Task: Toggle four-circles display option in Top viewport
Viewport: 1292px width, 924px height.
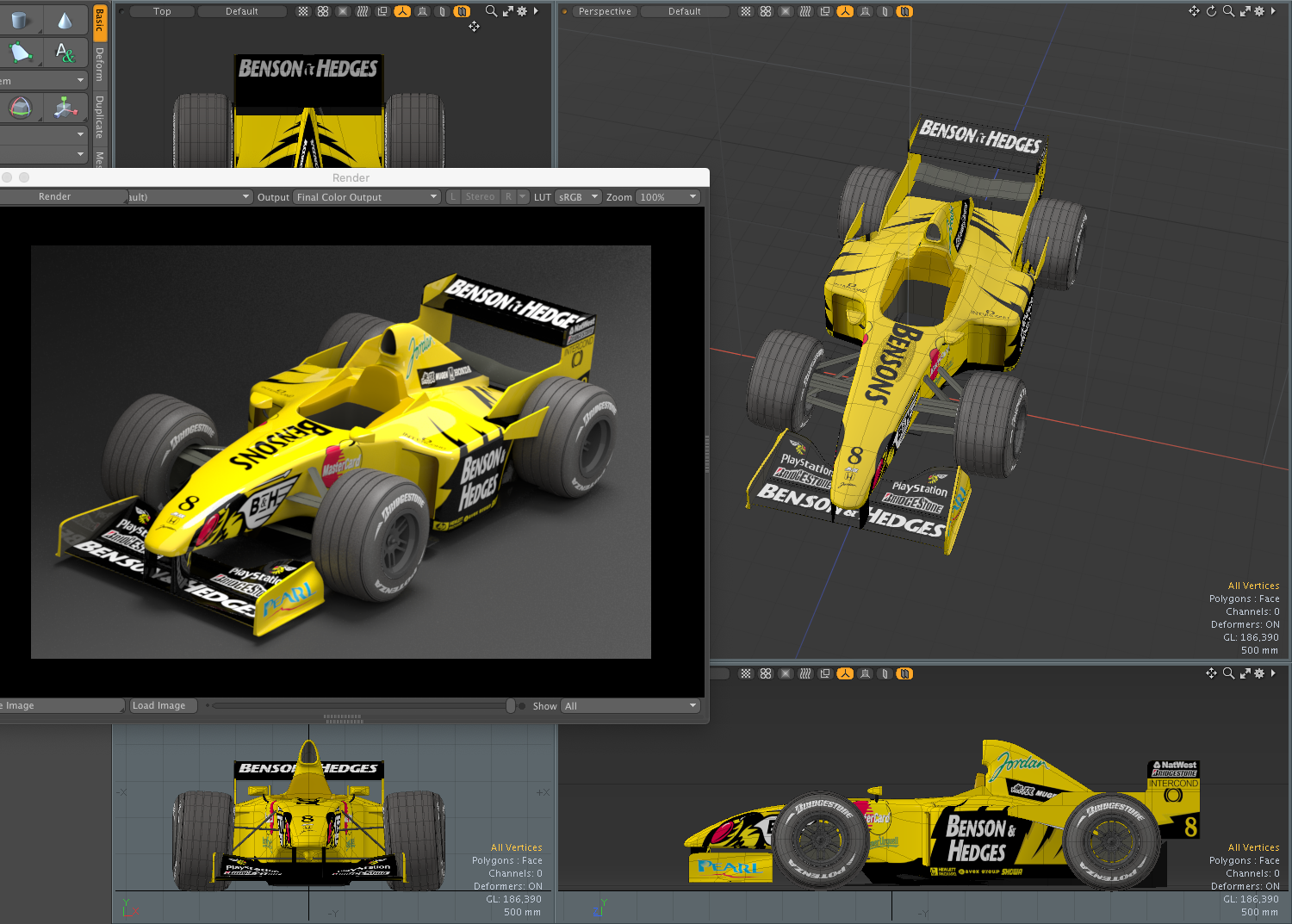Action: click(x=323, y=11)
